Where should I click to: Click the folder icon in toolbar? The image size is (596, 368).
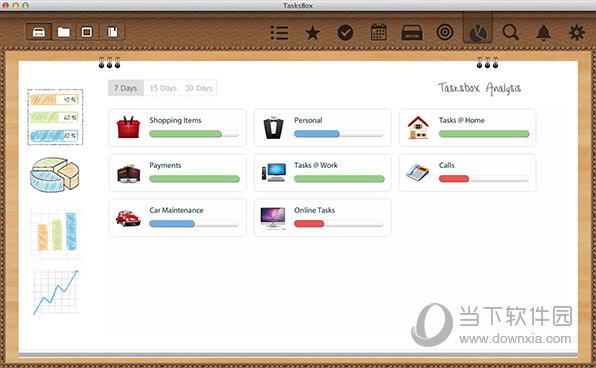coord(63,32)
